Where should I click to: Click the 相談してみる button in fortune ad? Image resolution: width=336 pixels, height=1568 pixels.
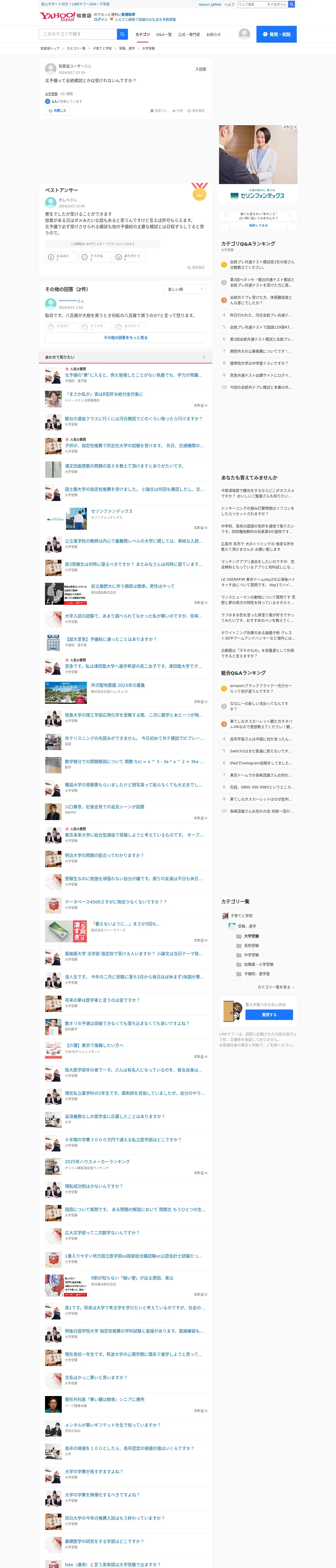(258, 226)
